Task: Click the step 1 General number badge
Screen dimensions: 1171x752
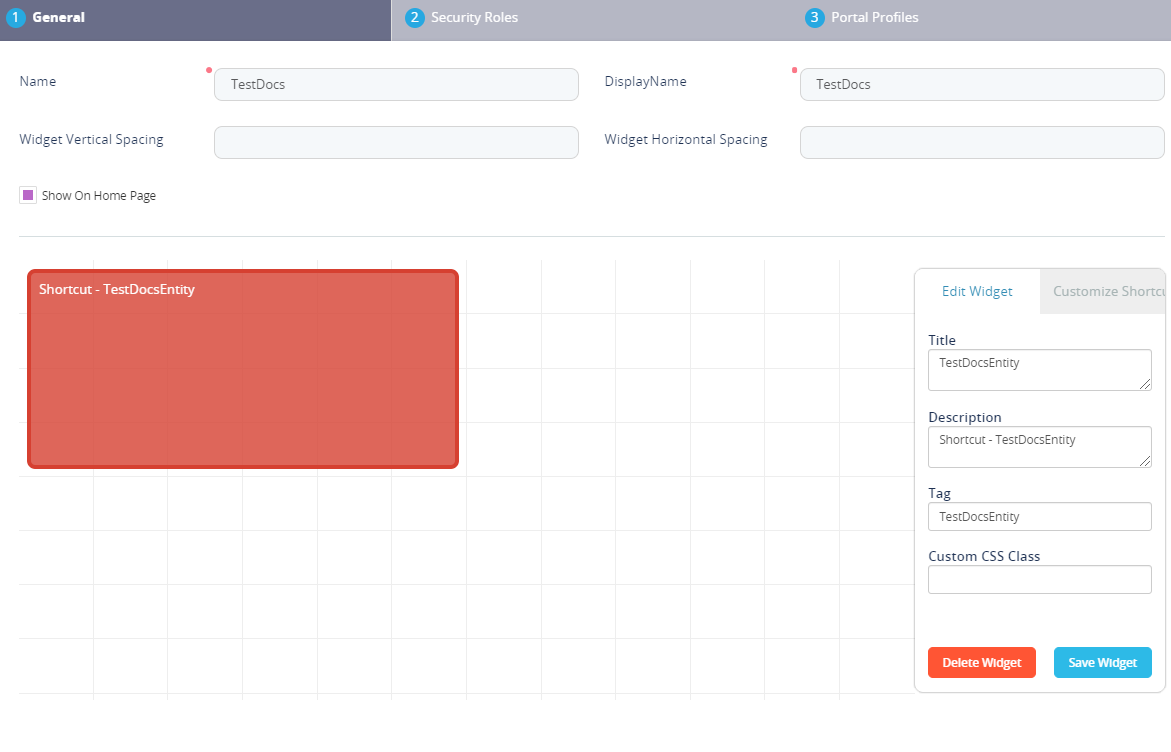Action: (15, 18)
